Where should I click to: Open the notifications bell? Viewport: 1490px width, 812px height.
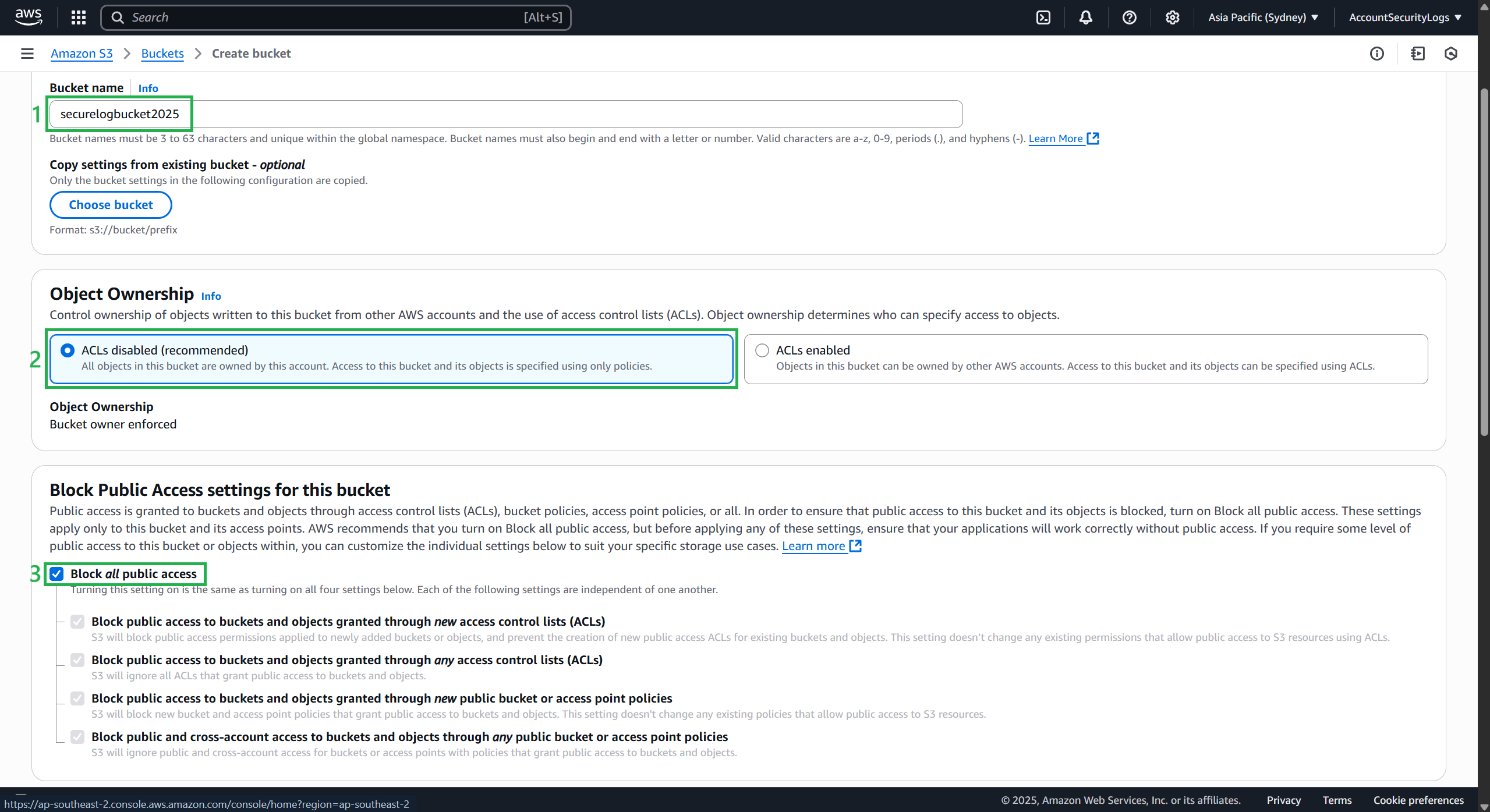click(1085, 17)
